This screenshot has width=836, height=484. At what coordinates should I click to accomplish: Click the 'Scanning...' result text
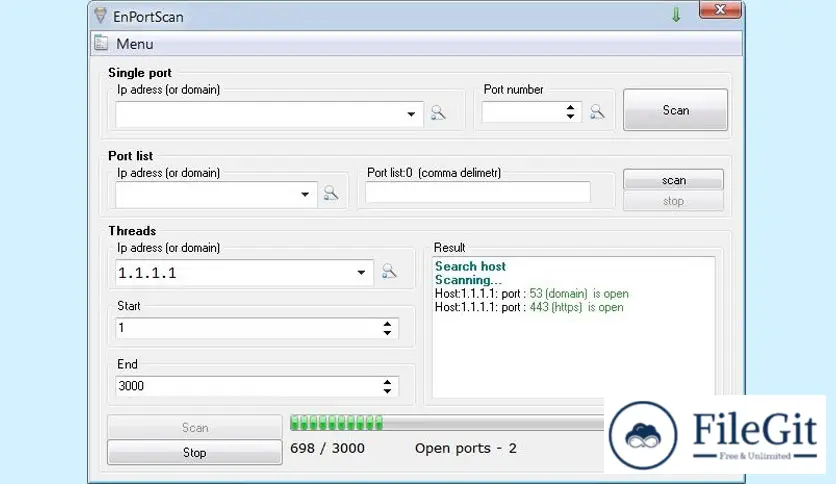point(468,280)
